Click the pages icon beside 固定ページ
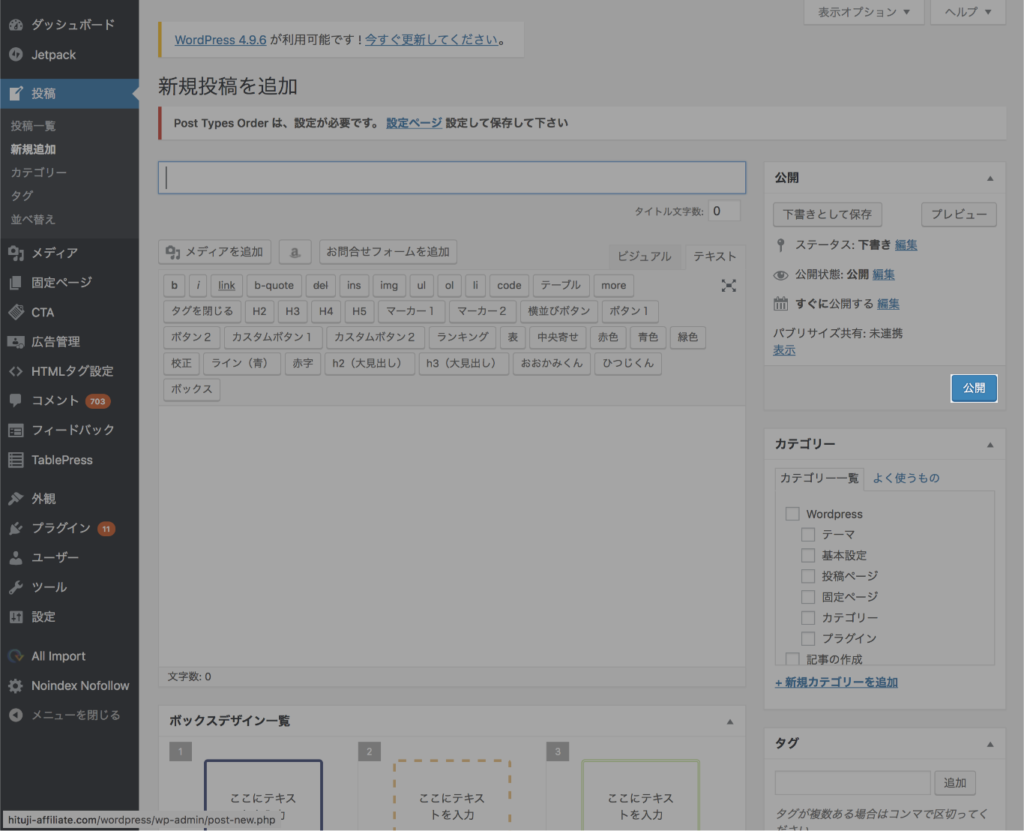Viewport: 1024px width, 831px height. (16, 282)
